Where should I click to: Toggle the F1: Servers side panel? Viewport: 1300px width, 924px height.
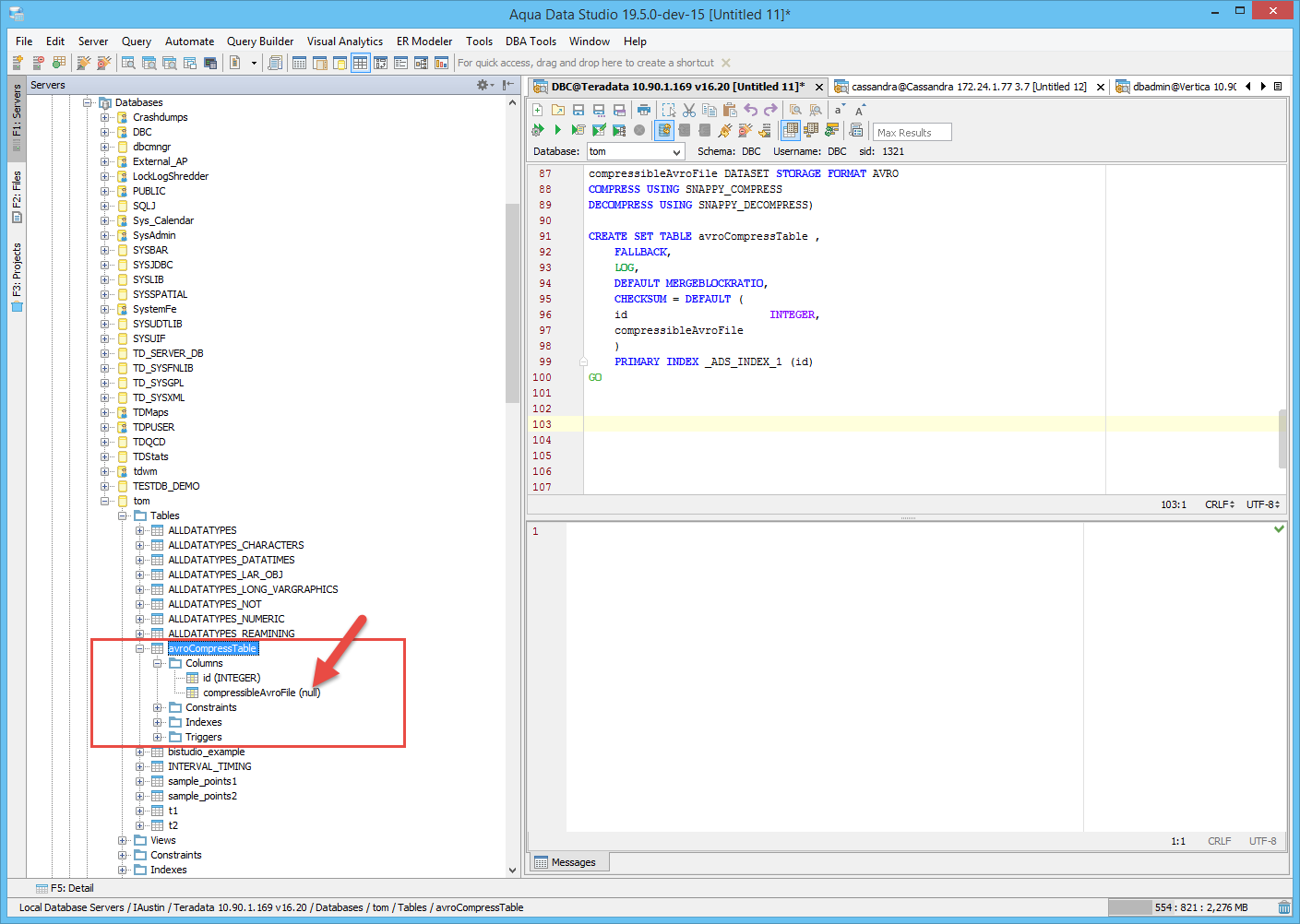[x=17, y=117]
